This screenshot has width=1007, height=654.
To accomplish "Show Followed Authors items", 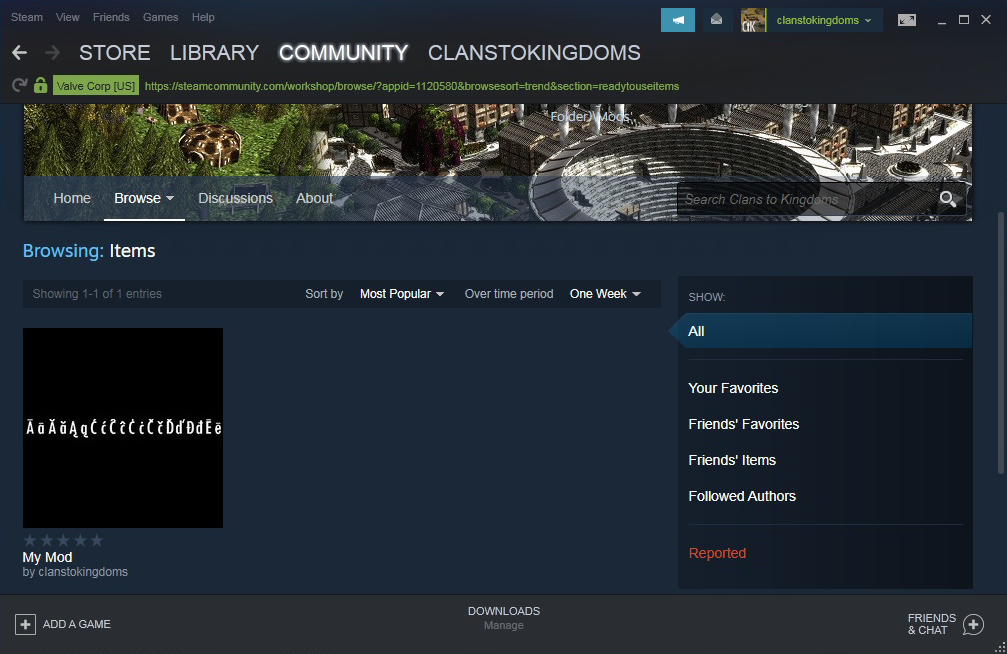I will (742, 496).
